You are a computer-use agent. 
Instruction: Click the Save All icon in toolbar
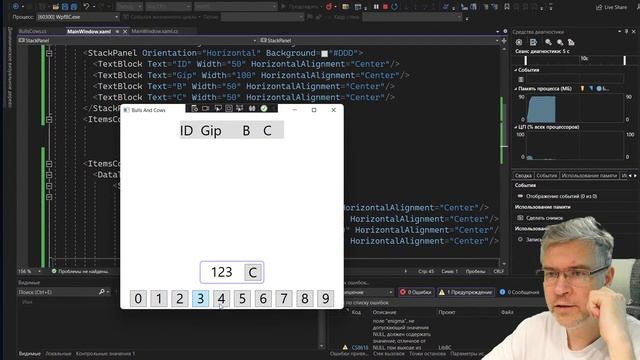click(x=74, y=7)
